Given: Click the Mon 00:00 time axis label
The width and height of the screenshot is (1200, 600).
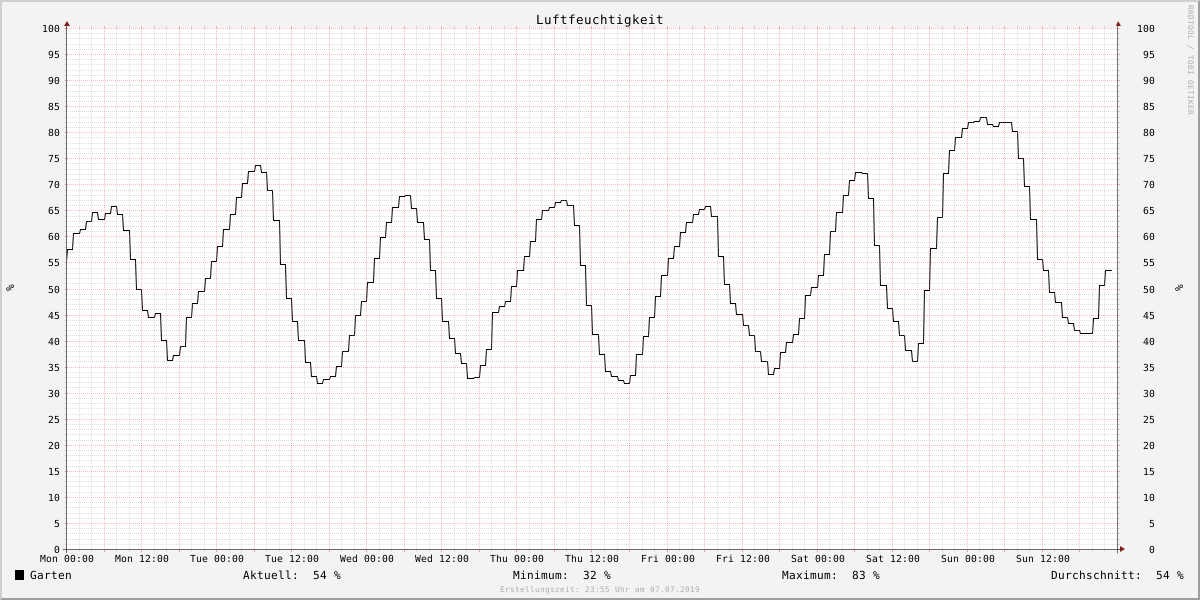Looking at the screenshot, I should pos(67,559).
